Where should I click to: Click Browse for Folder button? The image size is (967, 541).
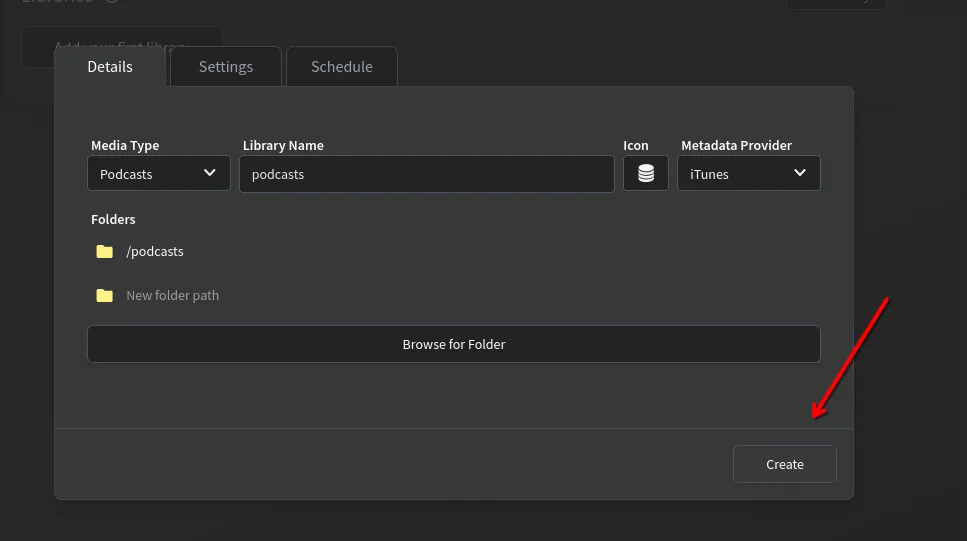coord(454,344)
